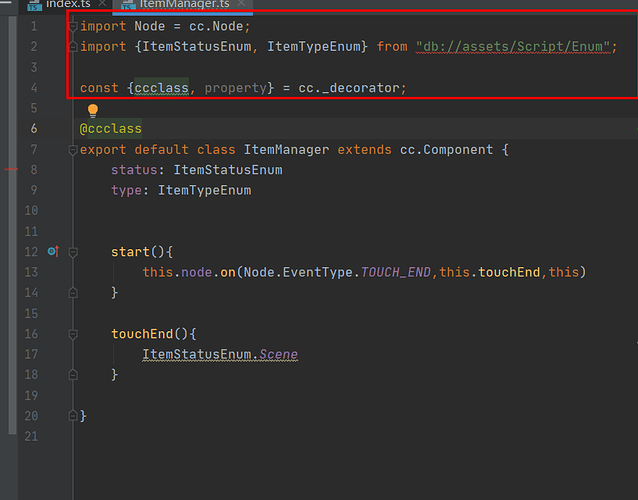Click the import path "db://assets/Script/Enum"
The image size is (638, 500).
coord(513,47)
